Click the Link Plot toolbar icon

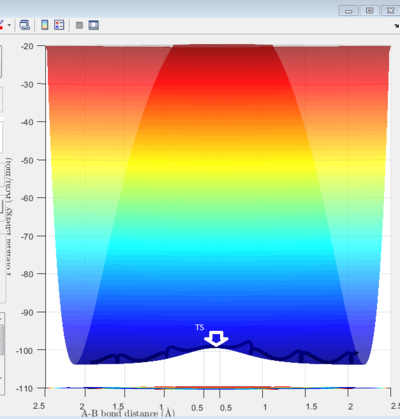tap(25, 25)
